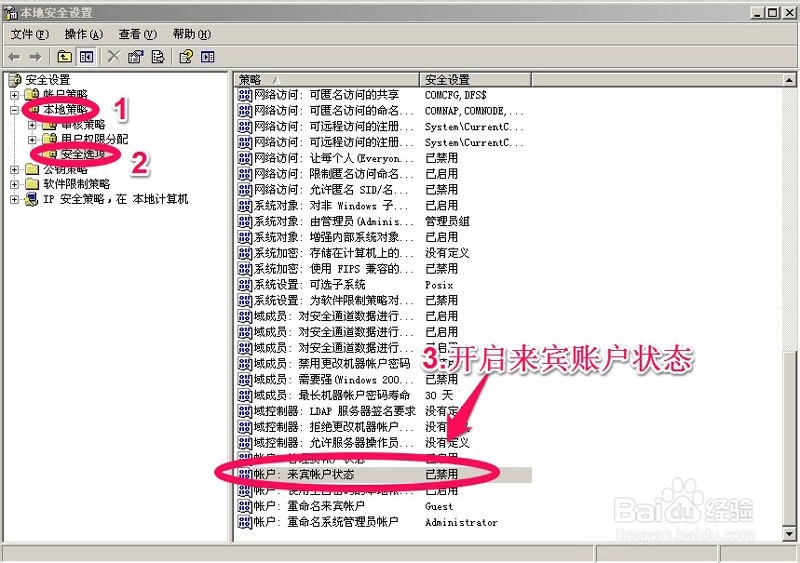Screen dimensions: 800x563
Task: Click the Delete X toolbar icon
Action: click(114, 56)
